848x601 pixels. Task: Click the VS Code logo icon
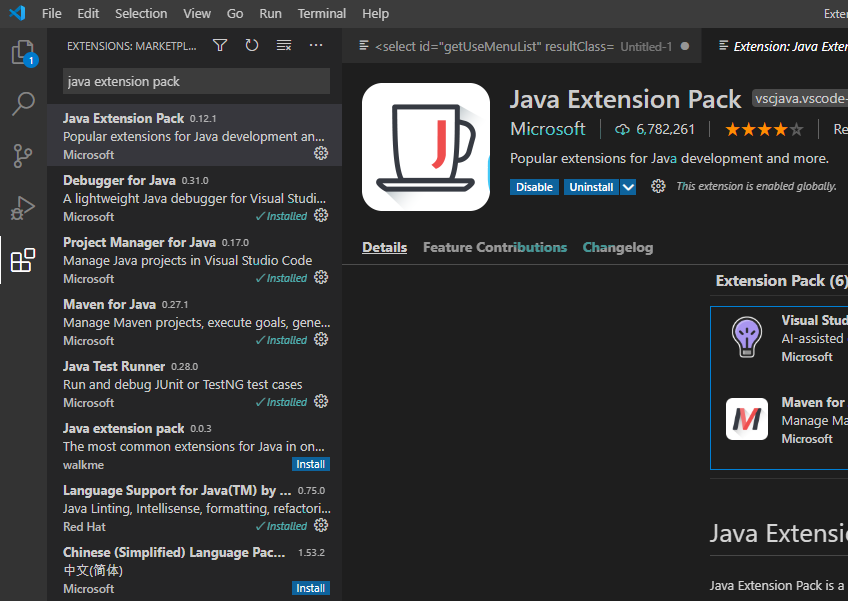[17, 13]
